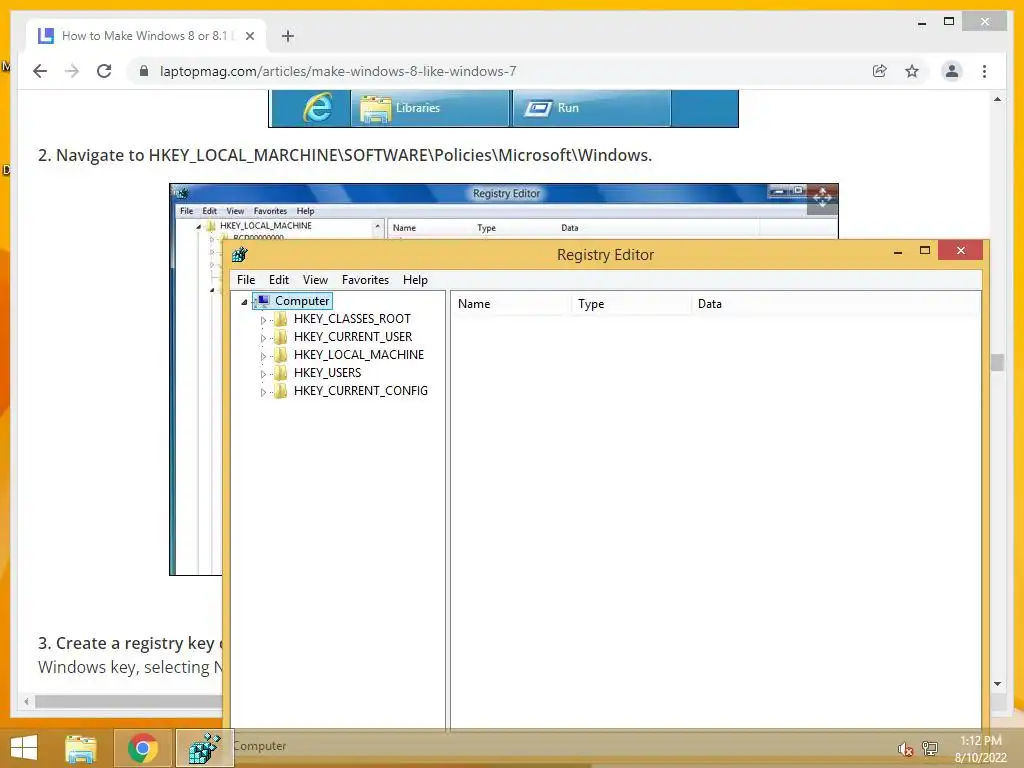Go forward in Chrome
Viewport: 1024px width, 768px height.
click(x=72, y=71)
